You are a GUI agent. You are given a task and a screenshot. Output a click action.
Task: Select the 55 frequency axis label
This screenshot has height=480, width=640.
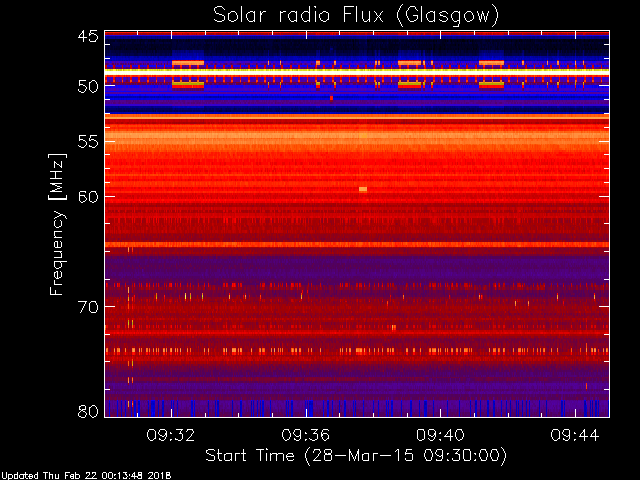(88, 142)
